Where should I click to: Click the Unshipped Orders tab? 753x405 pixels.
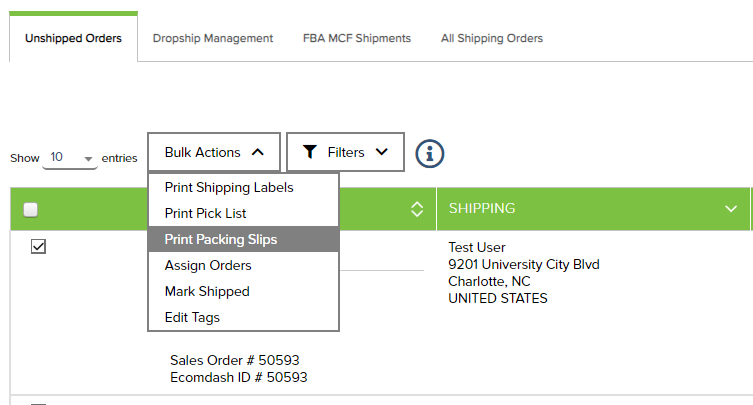[73, 38]
